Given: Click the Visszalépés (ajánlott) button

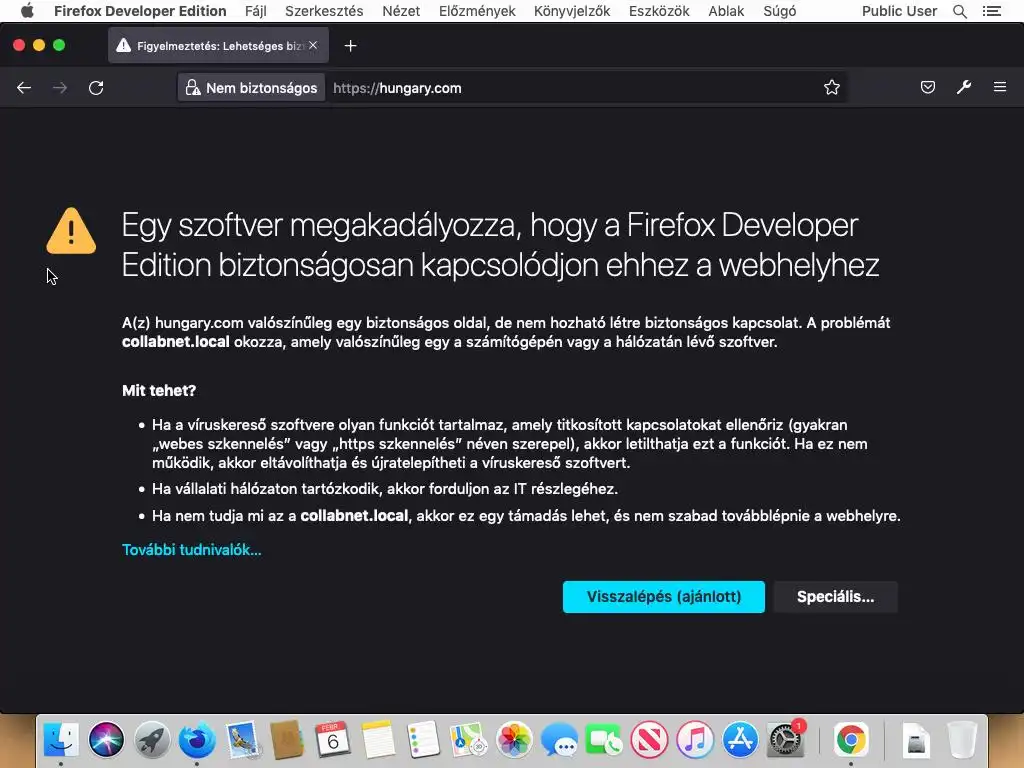Looking at the screenshot, I should [664, 597].
